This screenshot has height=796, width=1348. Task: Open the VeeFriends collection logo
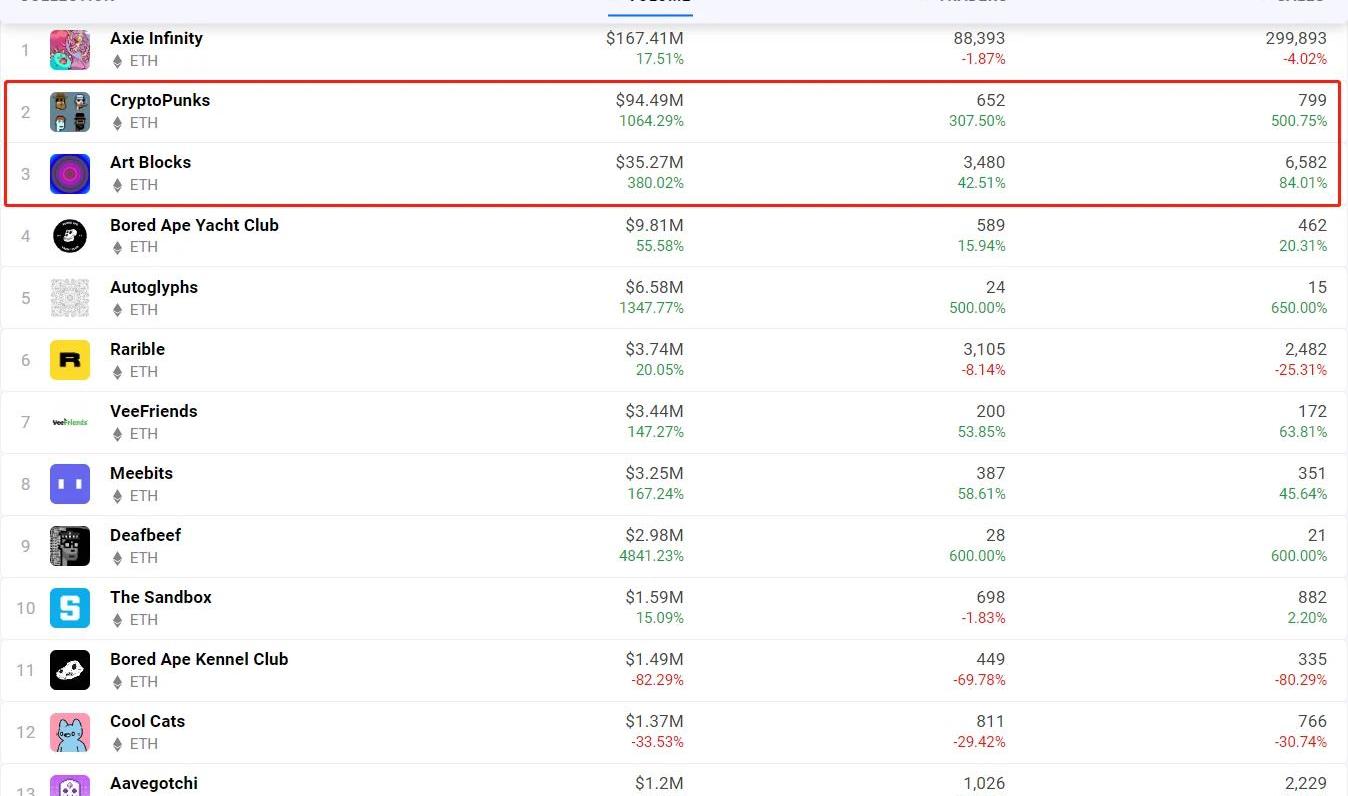(70, 422)
